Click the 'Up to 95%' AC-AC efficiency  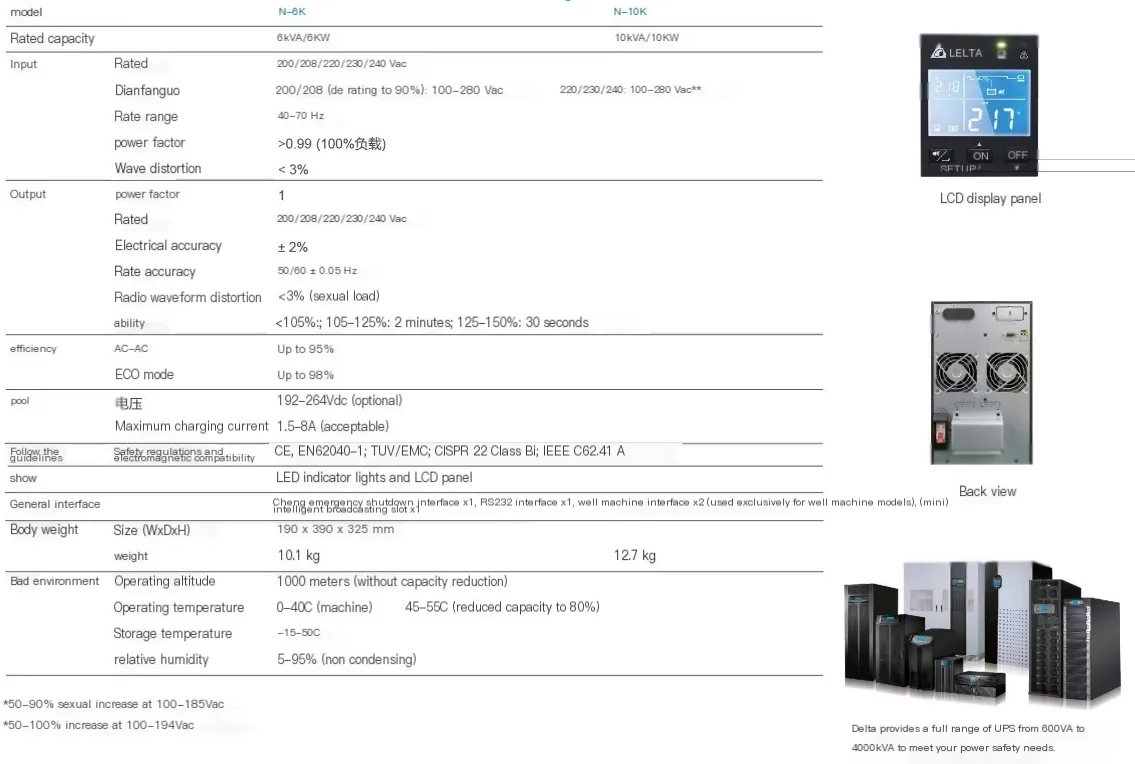[305, 349]
